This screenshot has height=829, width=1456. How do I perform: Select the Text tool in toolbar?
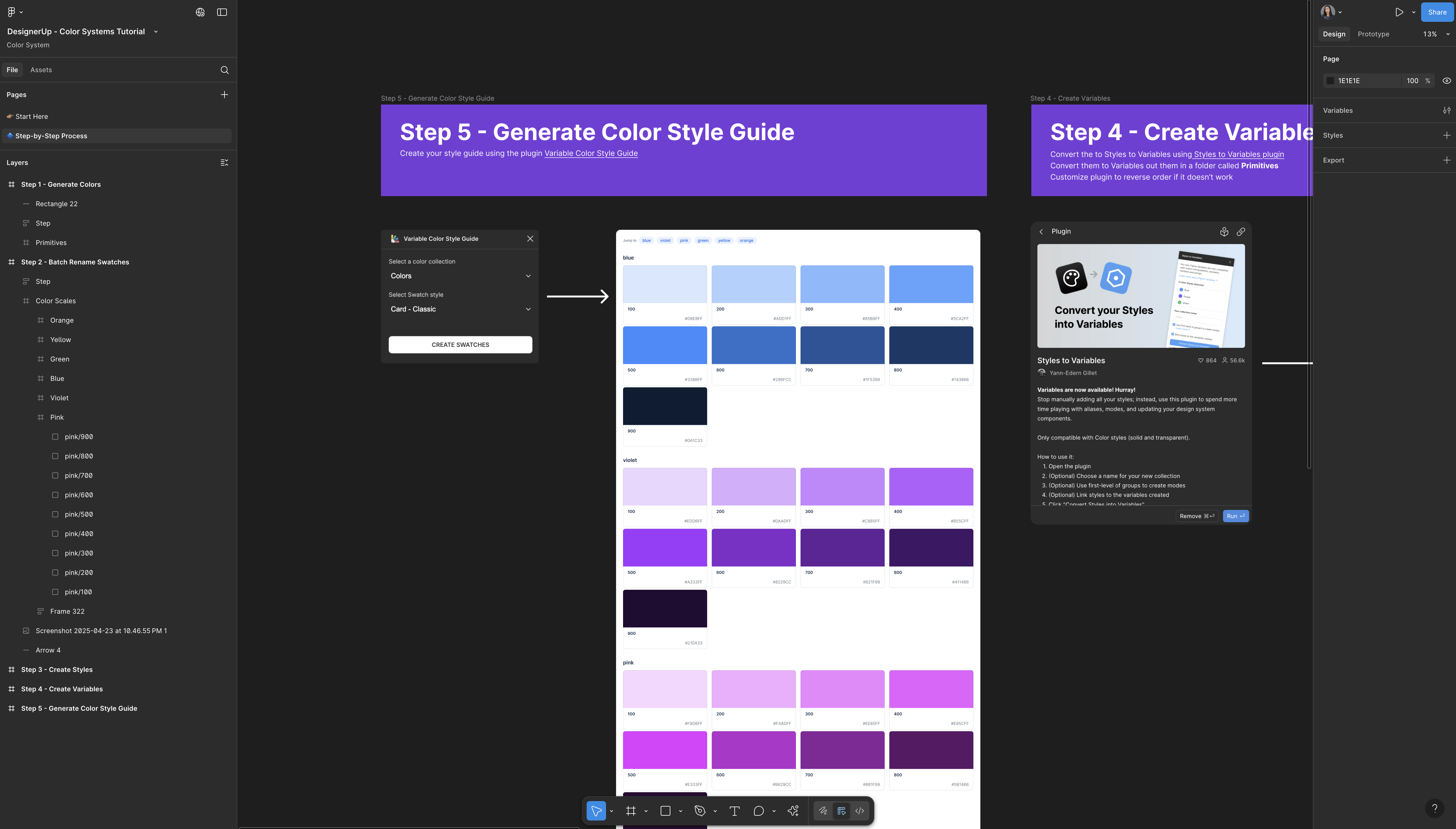(x=735, y=811)
